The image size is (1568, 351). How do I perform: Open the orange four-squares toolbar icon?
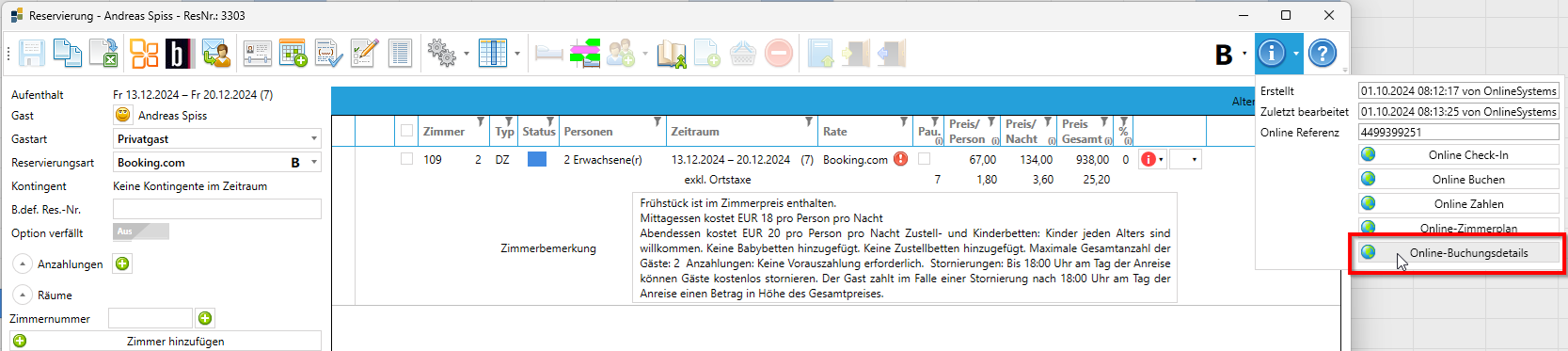144,54
